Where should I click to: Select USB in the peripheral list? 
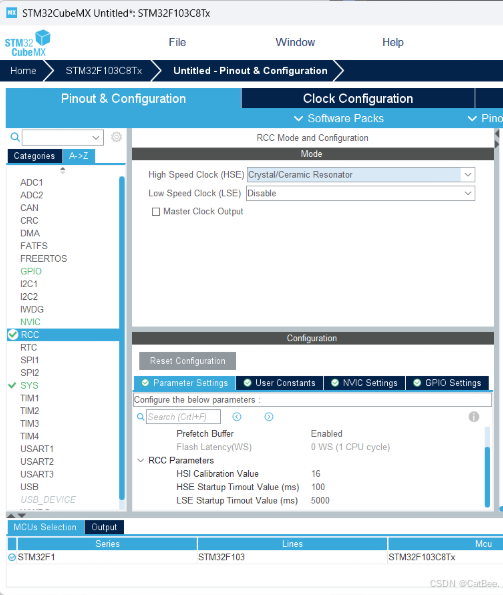[x=29, y=487]
